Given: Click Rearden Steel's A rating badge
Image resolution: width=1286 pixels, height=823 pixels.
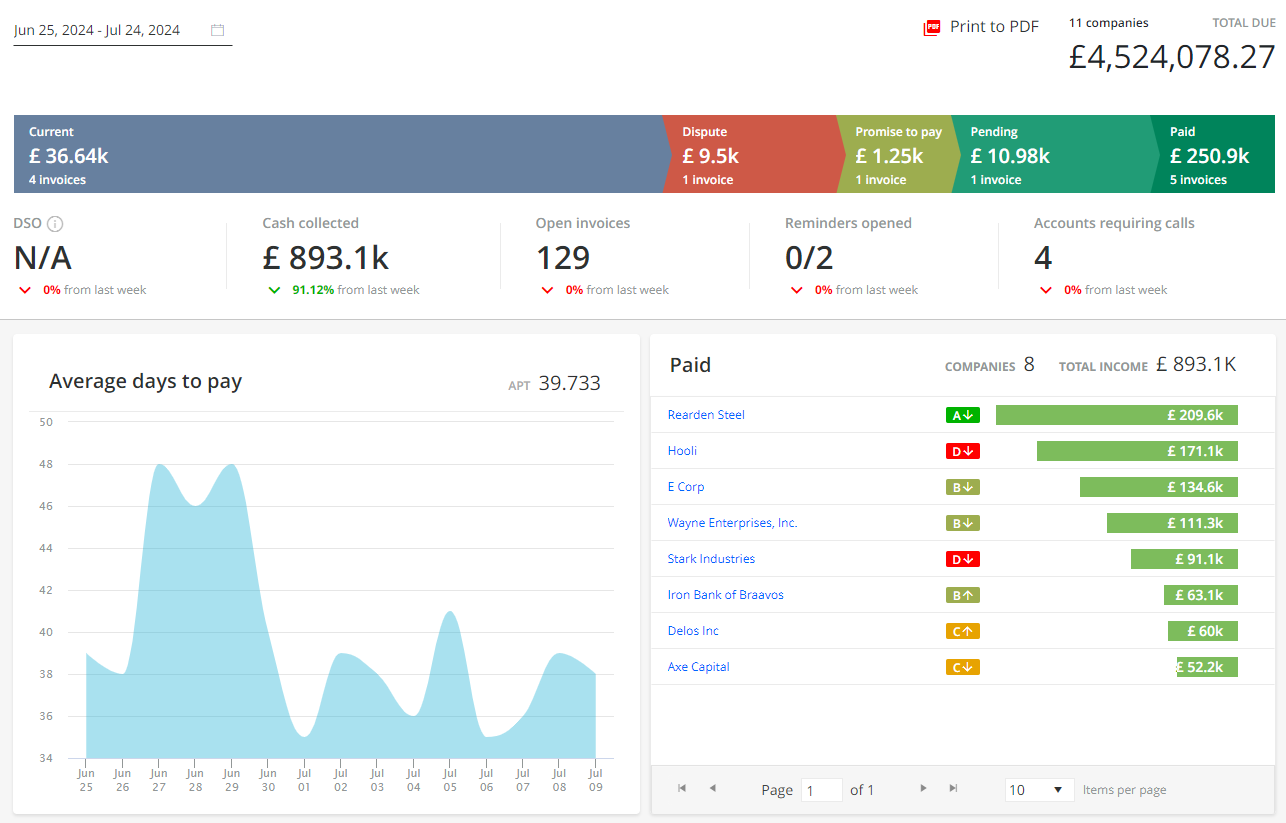Looking at the screenshot, I should 963,415.
